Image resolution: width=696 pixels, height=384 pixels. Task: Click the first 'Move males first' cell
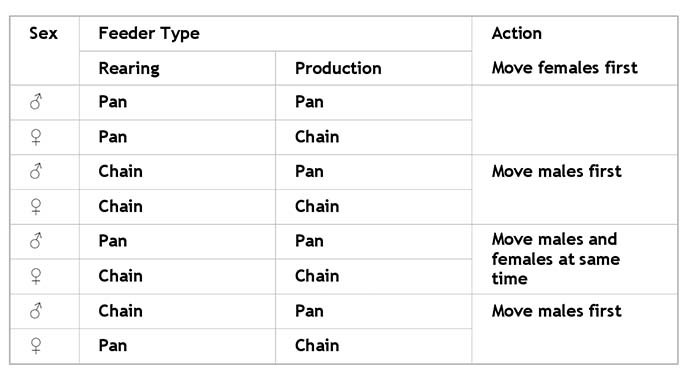[x=557, y=171]
